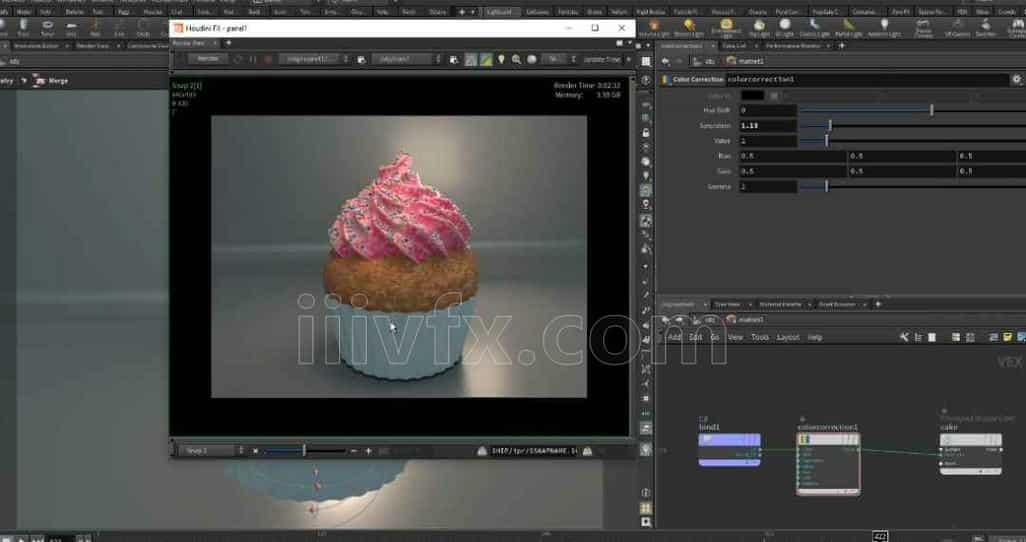The width and height of the screenshot is (1026, 542).
Task: Click the Hue Shift slider handle
Action: (x=932, y=110)
